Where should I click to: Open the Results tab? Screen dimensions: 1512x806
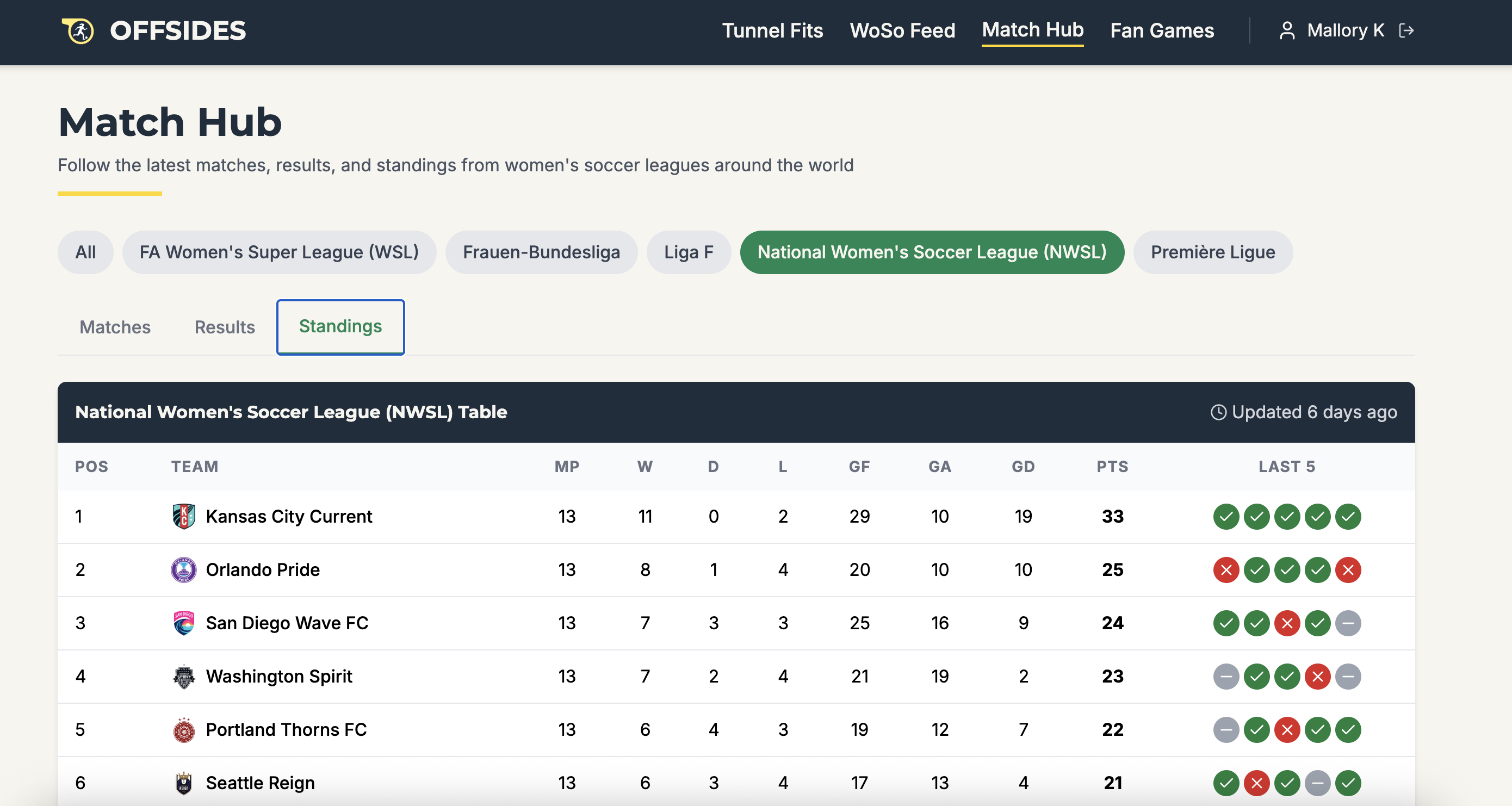tap(224, 327)
